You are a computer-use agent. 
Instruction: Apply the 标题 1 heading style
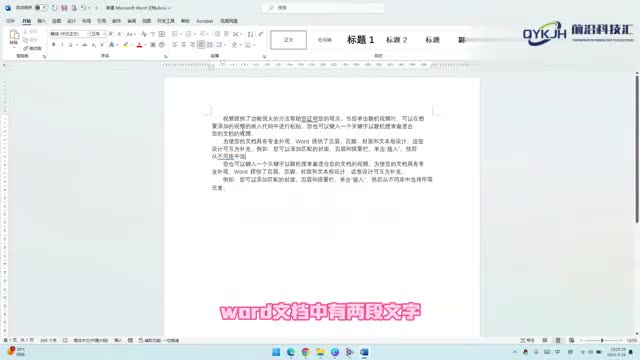click(x=360, y=40)
